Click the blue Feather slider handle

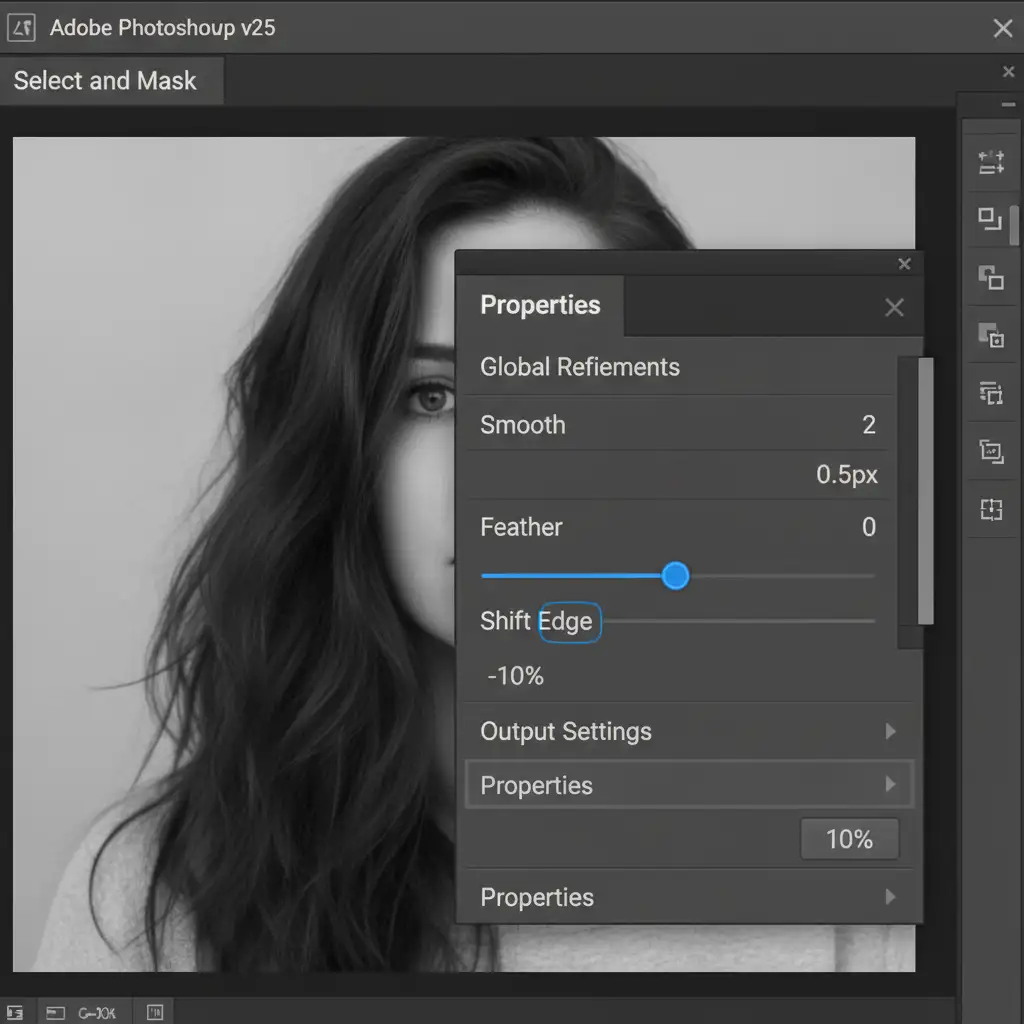click(676, 576)
